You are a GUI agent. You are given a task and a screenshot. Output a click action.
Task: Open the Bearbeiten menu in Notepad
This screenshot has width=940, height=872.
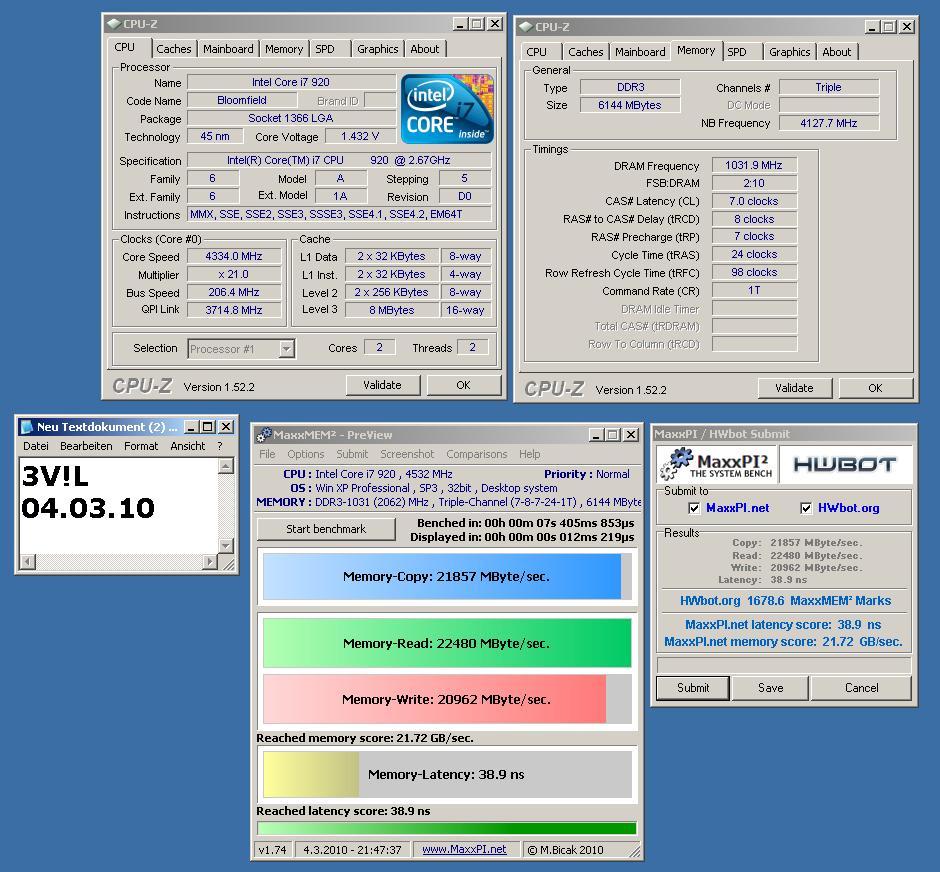pos(86,446)
